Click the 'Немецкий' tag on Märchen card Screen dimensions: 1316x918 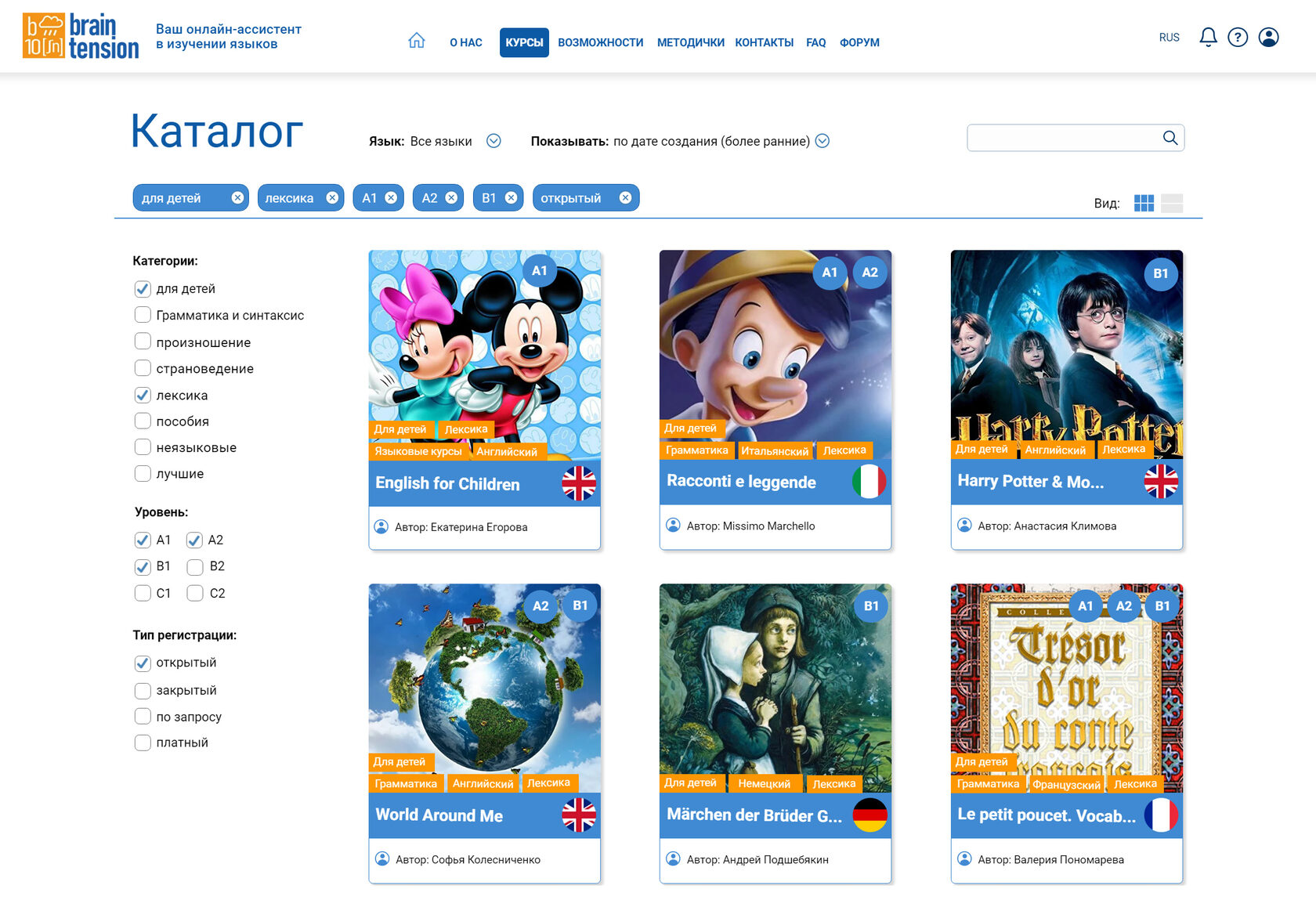point(765,783)
